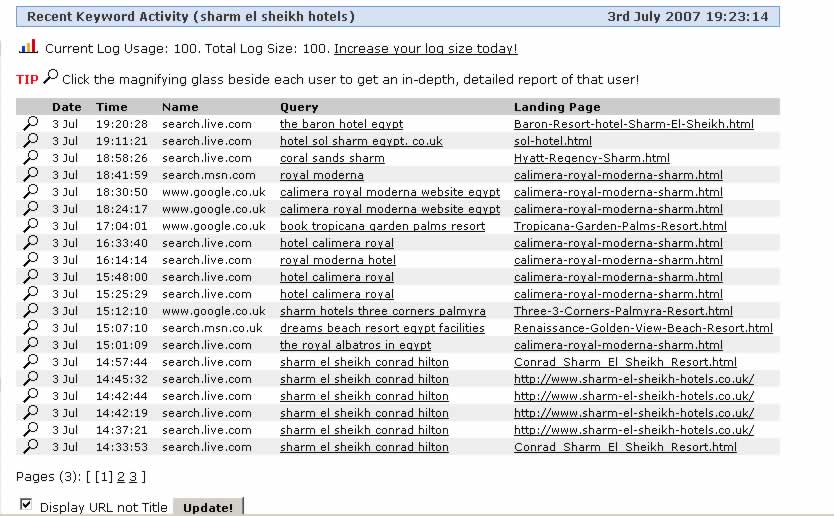
Task: Select 'search.msn.com' name cell
Action: (x=208, y=175)
